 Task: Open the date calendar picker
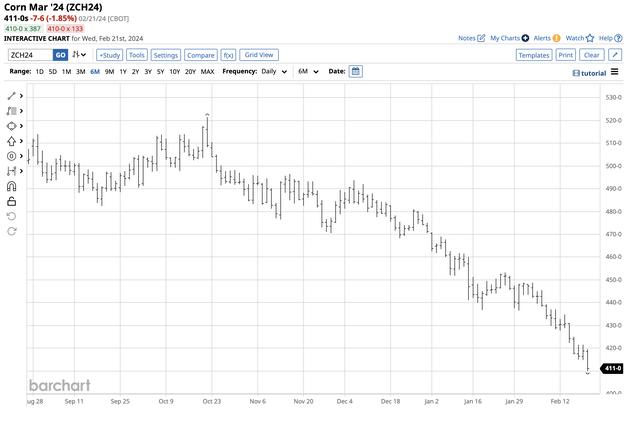pyautogui.click(x=356, y=71)
